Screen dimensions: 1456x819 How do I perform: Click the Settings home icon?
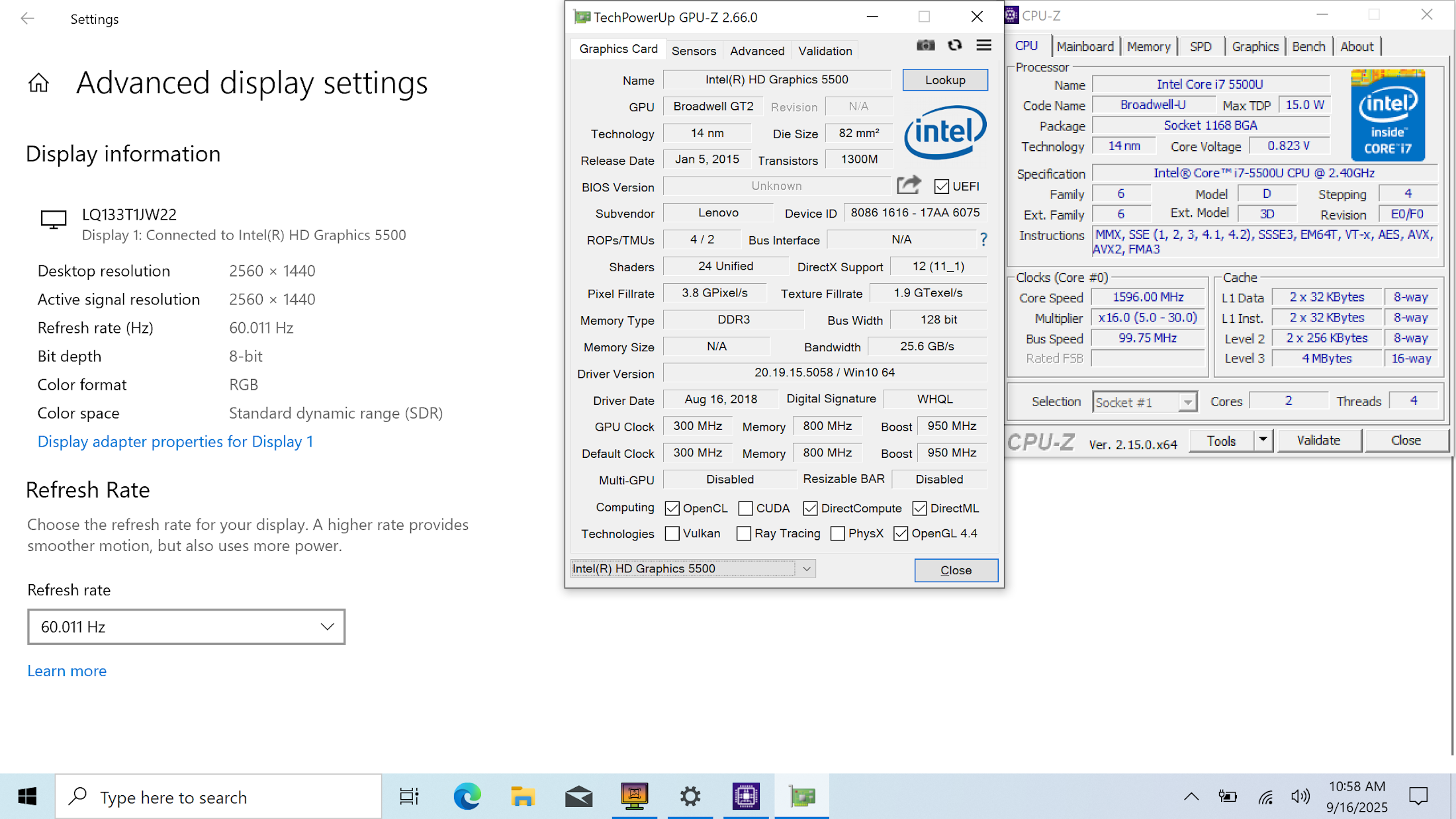[x=38, y=83]
